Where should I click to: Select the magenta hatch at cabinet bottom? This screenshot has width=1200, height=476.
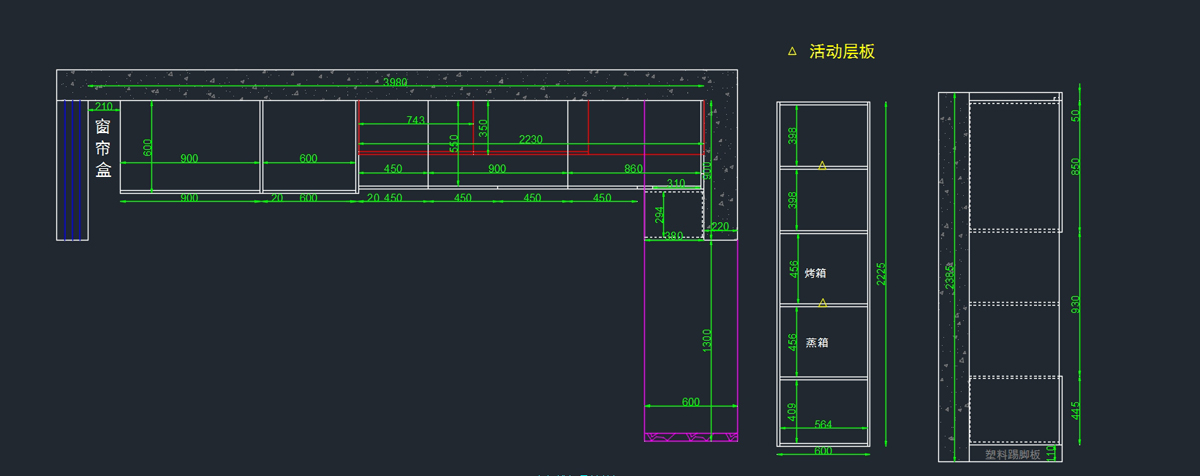point(691,437)
